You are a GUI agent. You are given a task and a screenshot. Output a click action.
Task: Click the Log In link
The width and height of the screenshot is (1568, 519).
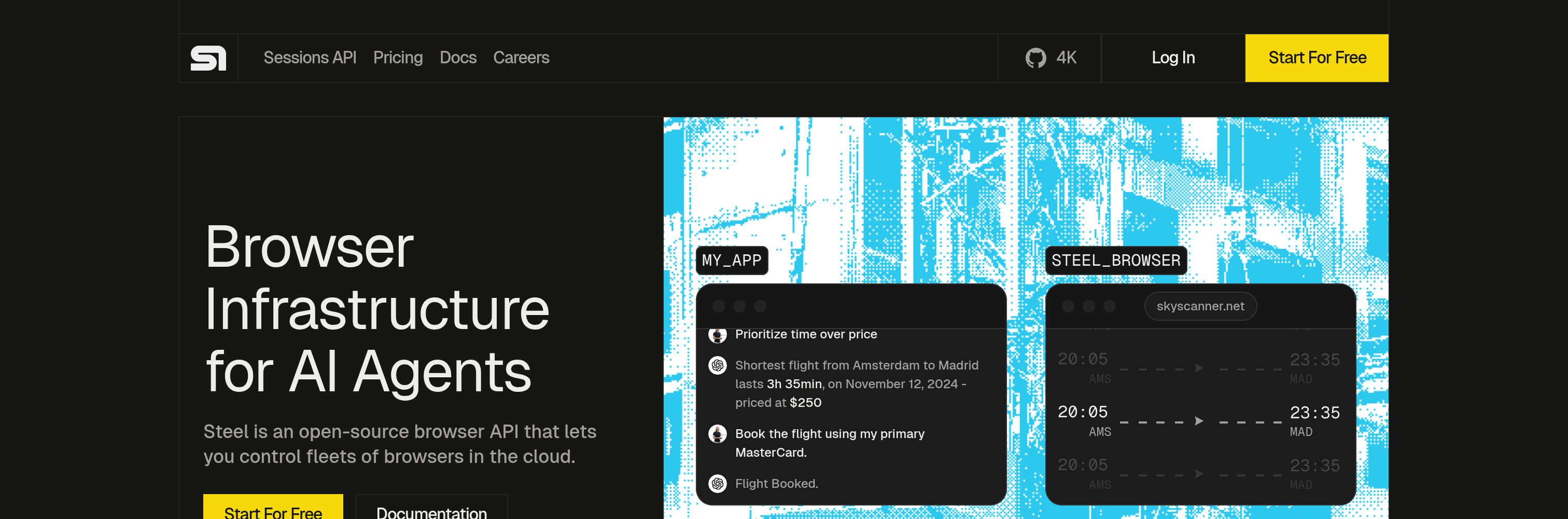pyautogui.click(x=1173, y=58)
